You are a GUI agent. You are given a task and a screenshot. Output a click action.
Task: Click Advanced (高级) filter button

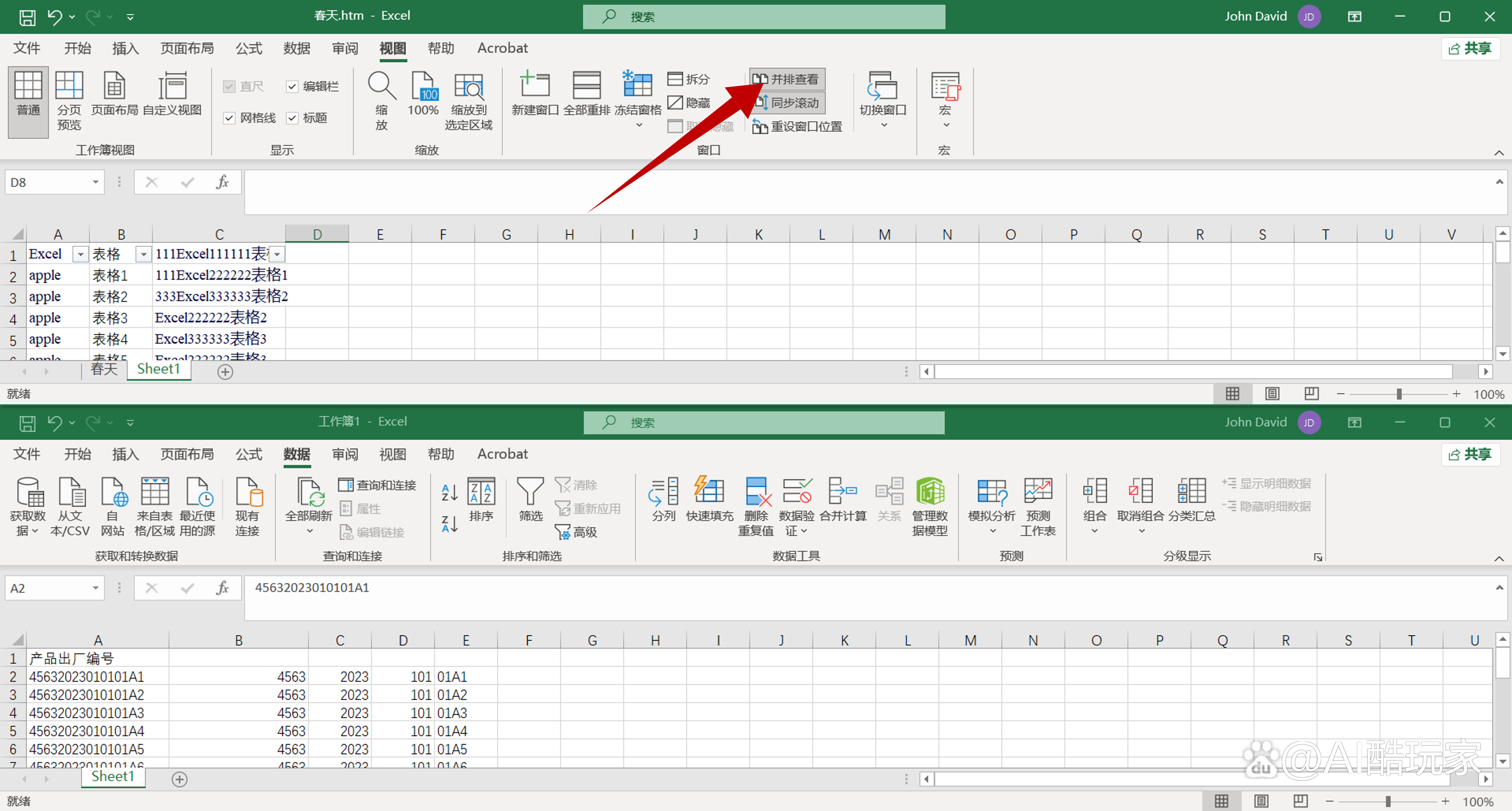point(576,532)
